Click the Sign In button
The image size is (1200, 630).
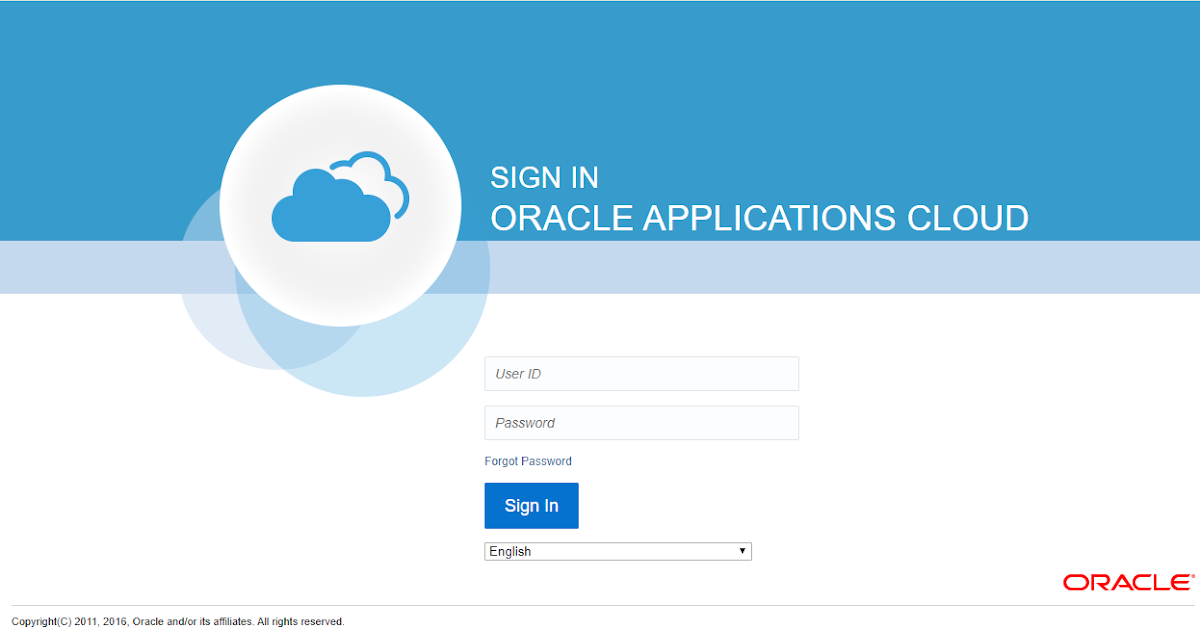pyautogui.click(x=531, y=505)
